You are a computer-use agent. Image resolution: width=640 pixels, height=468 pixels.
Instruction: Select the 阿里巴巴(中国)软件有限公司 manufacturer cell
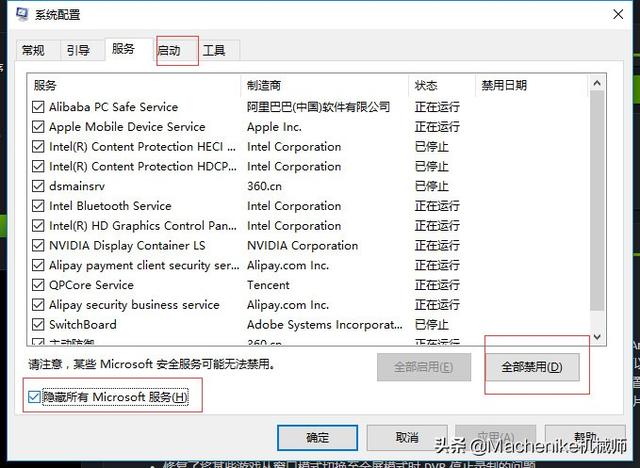(318, 107)
